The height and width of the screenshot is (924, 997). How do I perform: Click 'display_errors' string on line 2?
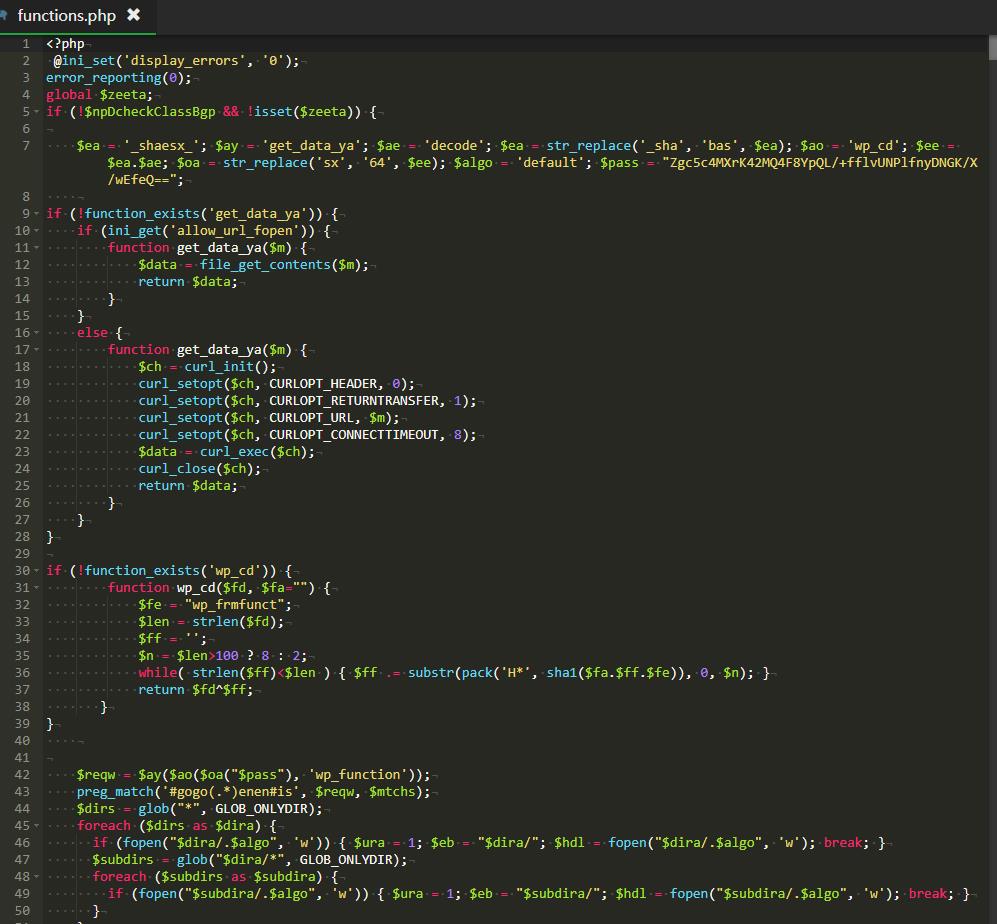tap(184, 61)
